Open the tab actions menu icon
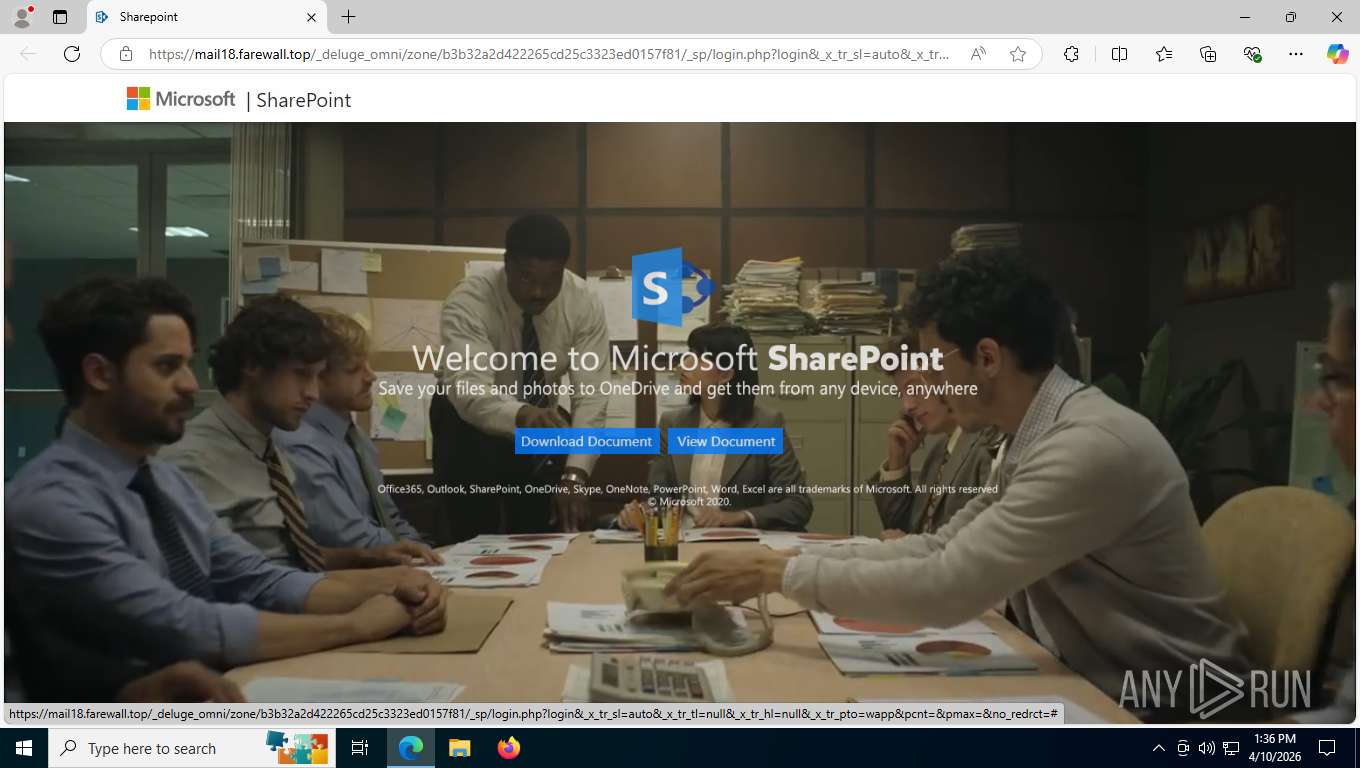 pyautogui.click(x=60, y=17)
